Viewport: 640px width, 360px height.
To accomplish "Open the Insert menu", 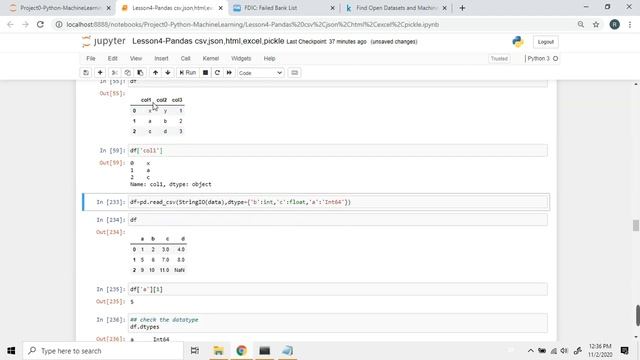I will tap(161, 58).
